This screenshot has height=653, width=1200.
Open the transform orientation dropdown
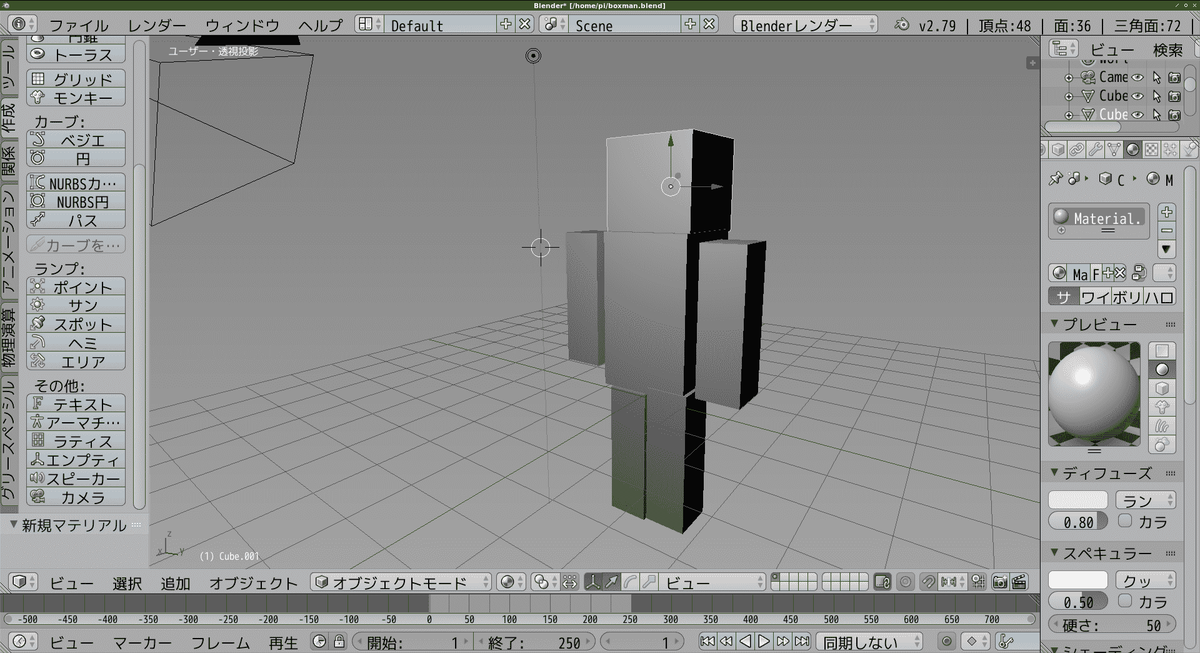712,582
